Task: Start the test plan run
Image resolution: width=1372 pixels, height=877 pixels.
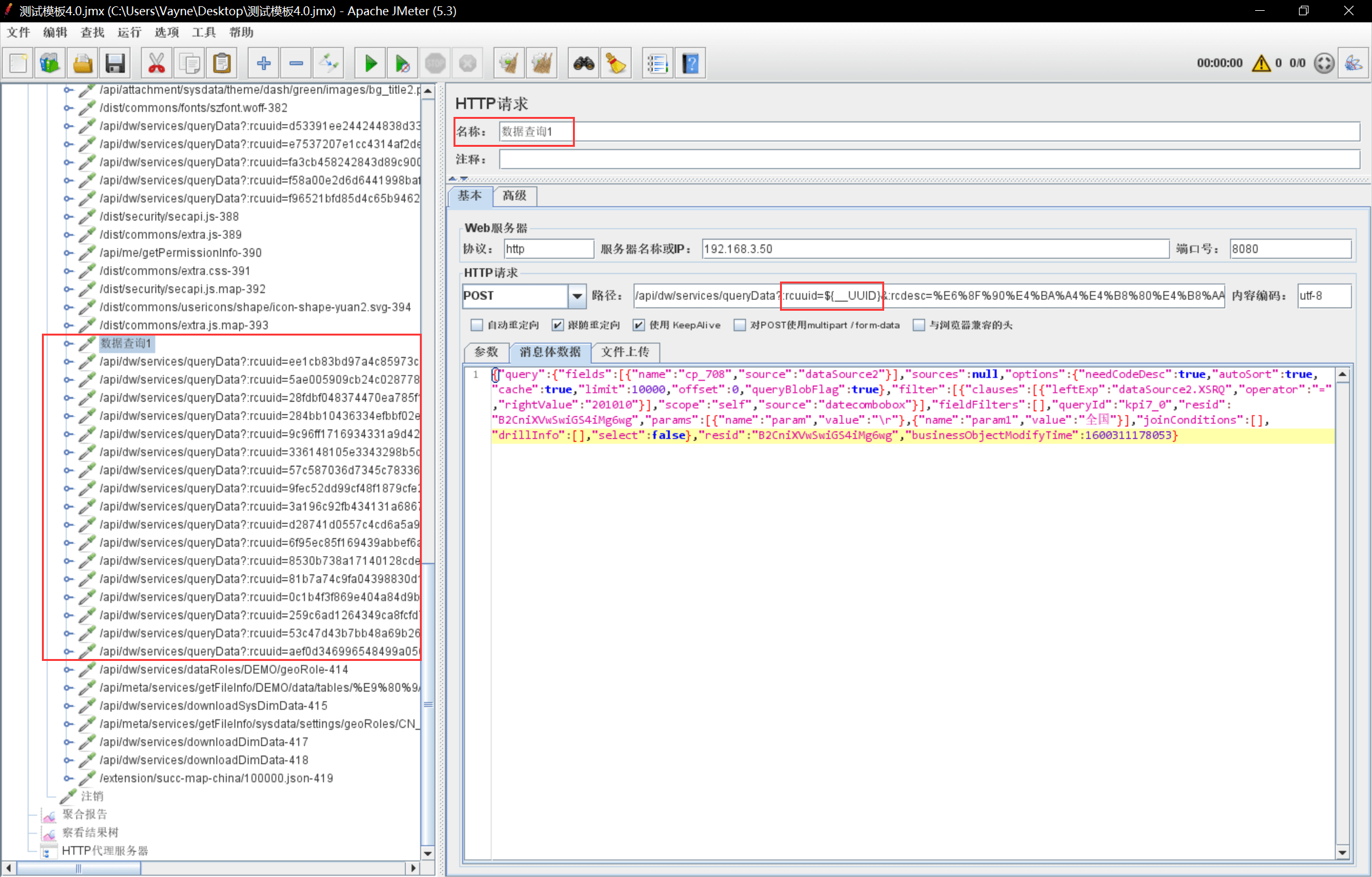Action: tap(370, 63)
